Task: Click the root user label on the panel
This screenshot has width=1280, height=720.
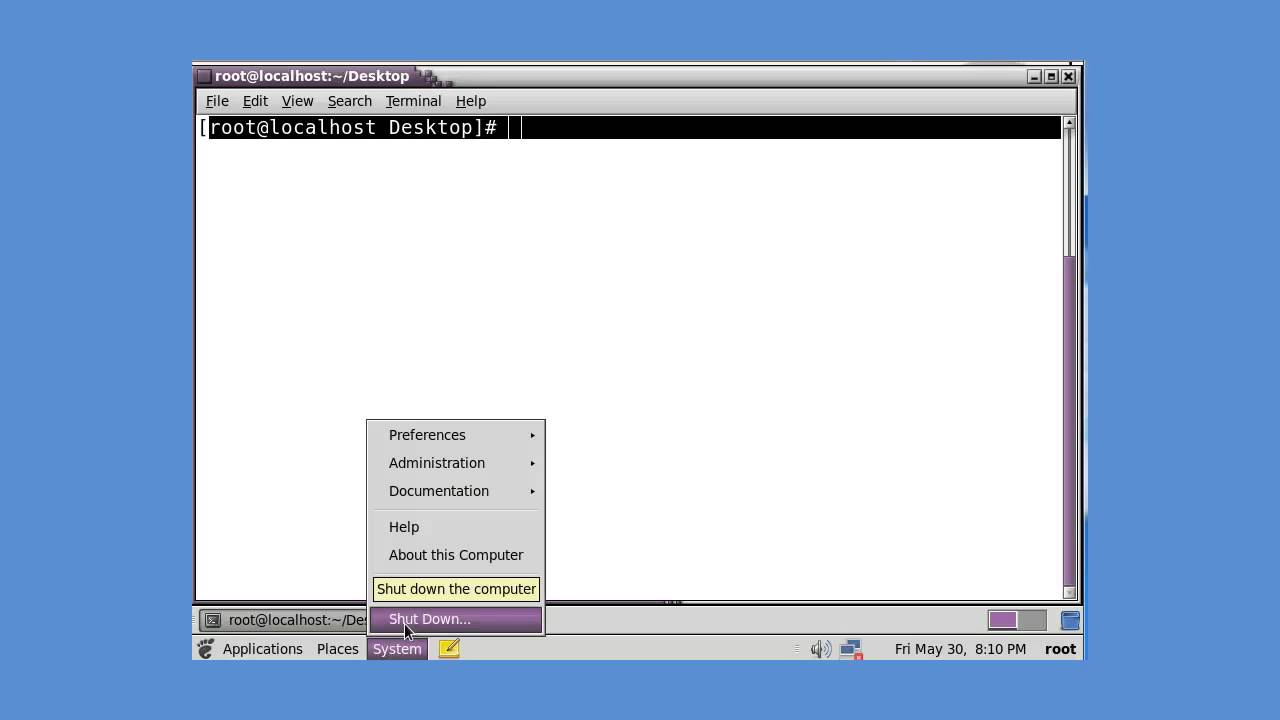Action: tap(1060, 649)
